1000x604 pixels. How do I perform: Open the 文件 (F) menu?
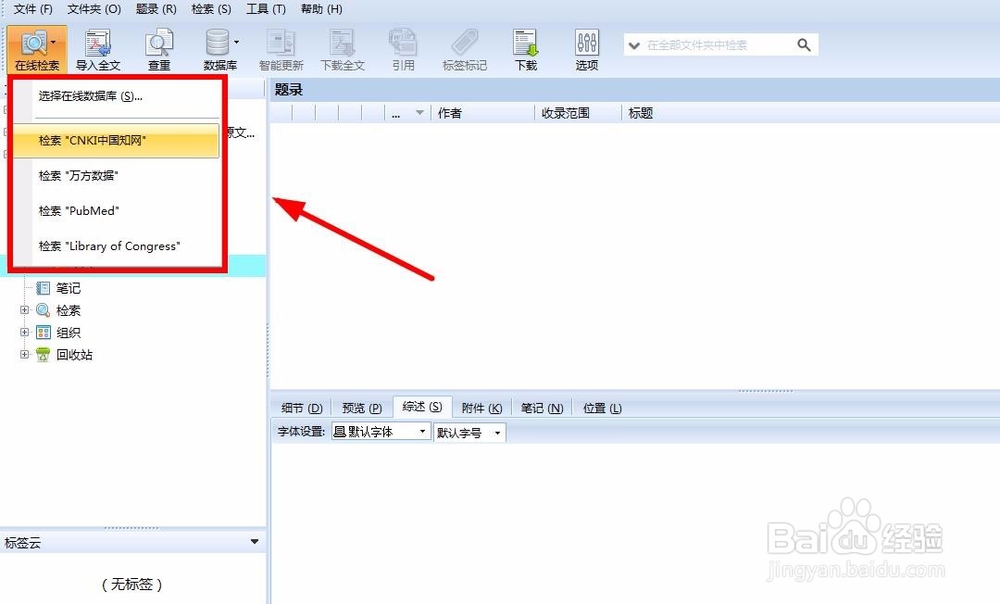(33, 9)
